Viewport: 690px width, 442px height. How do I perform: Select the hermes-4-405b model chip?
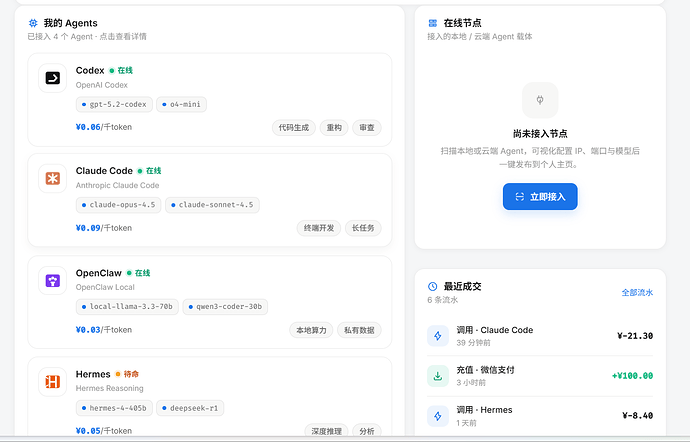point(114,408)
